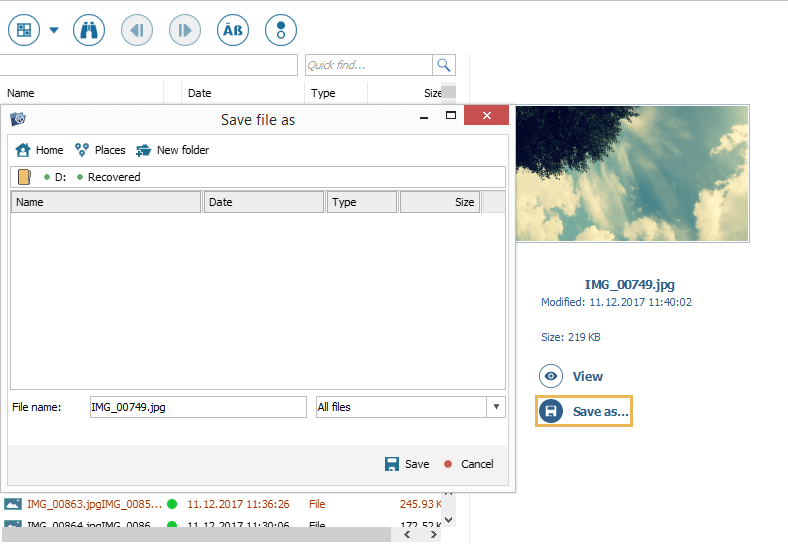The width and height of the screenshot is (788, 544).
Task: Click the Save as... floppy icon
Action: 551,411
